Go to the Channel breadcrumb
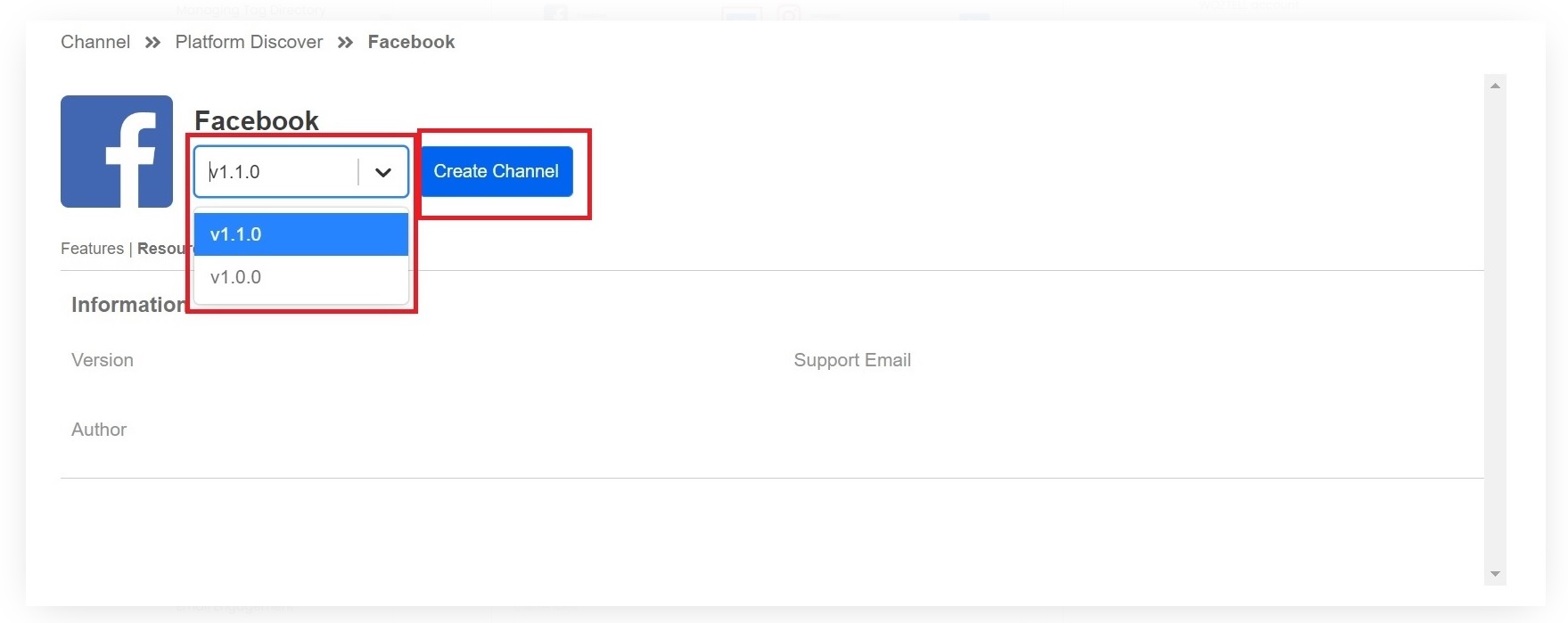1568x623 pixels. pos(95,42)
